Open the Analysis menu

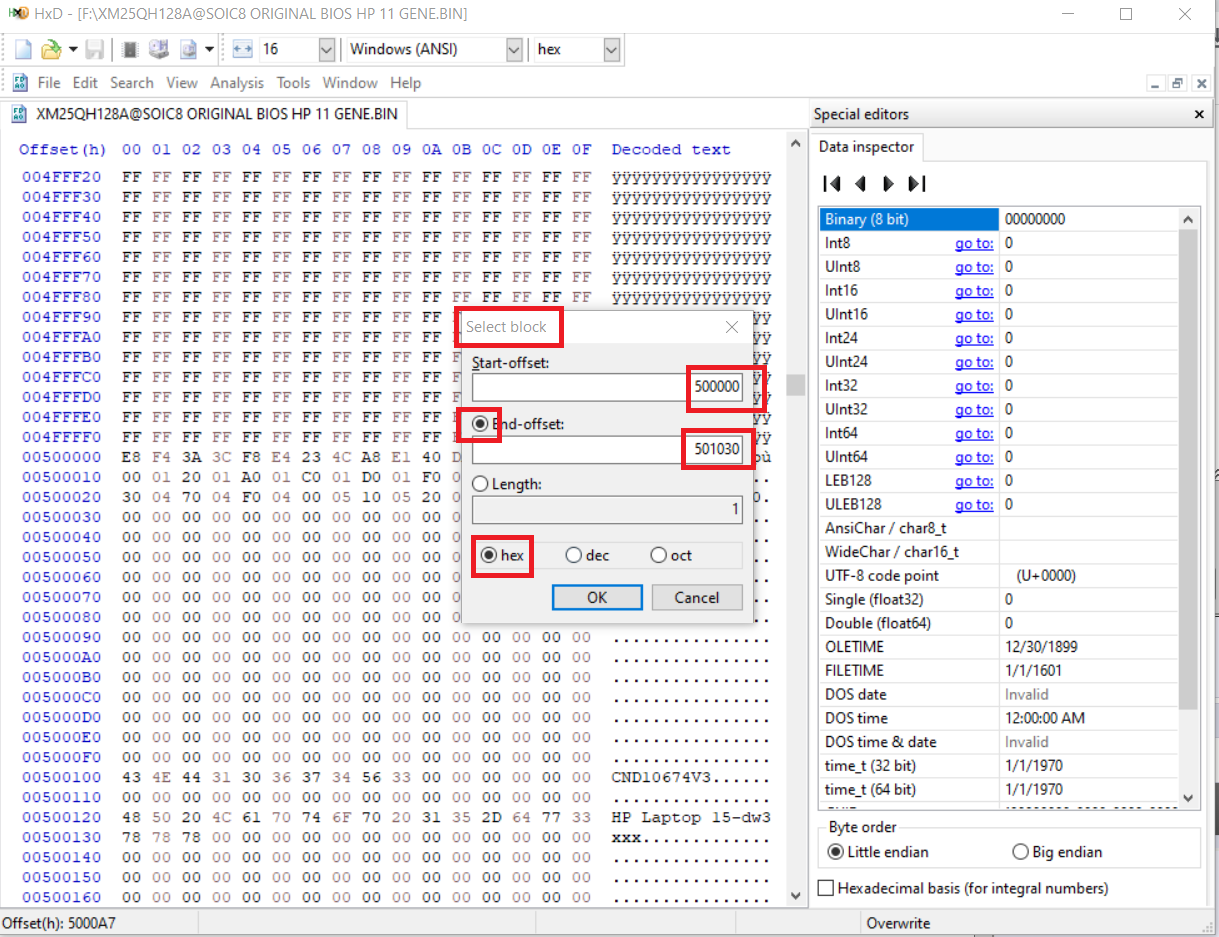coord(237,83)
